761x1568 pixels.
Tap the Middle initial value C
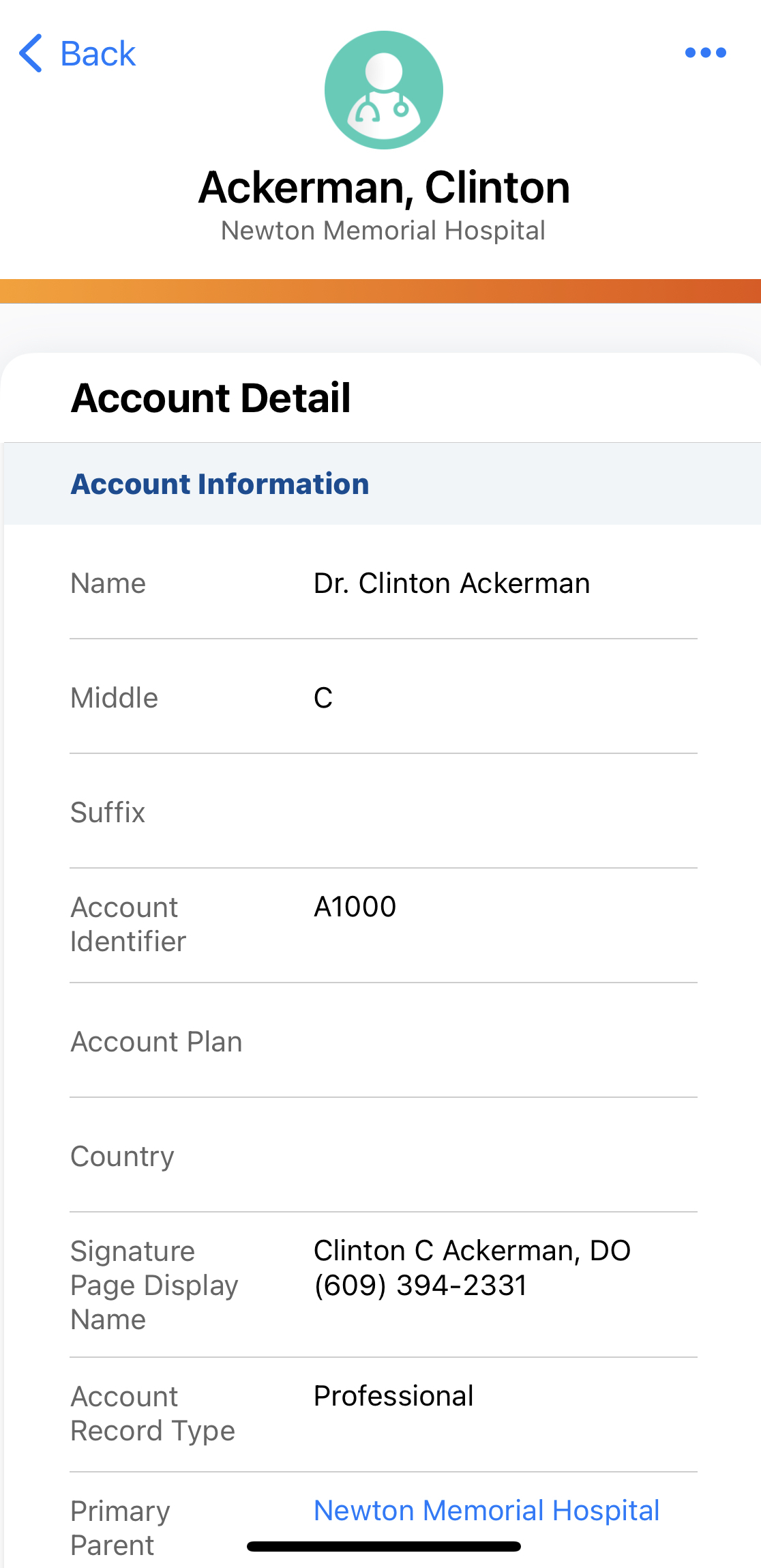pos(323,698)
